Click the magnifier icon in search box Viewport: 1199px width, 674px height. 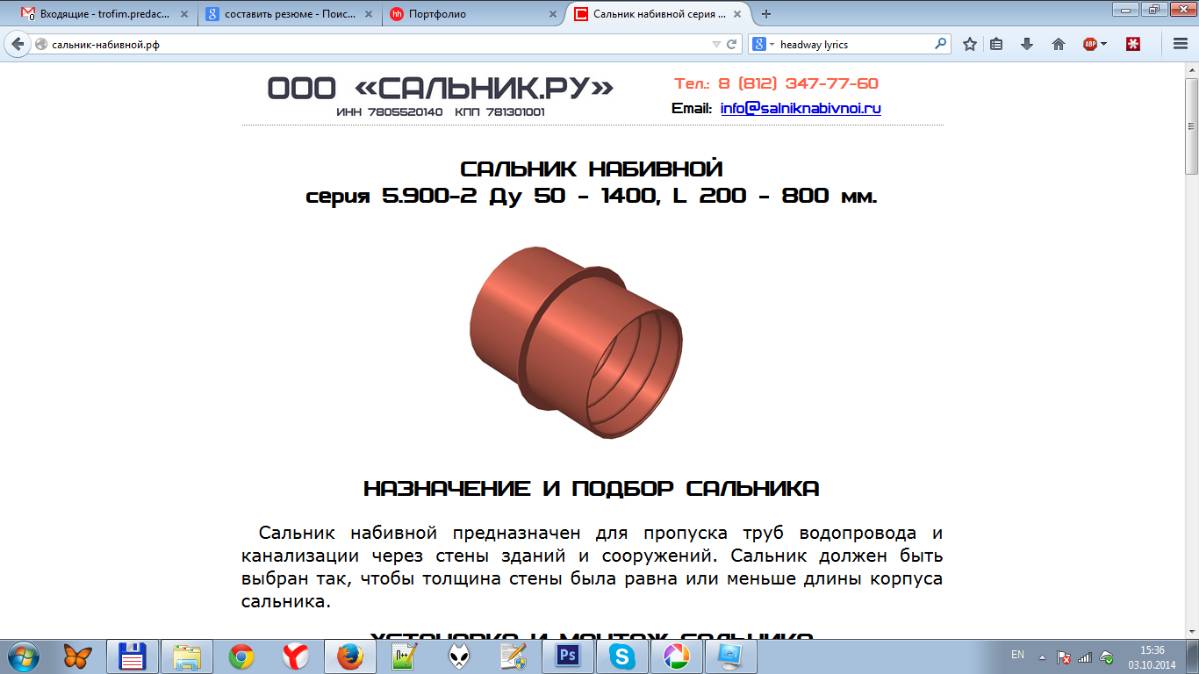[x=940, y=44]
